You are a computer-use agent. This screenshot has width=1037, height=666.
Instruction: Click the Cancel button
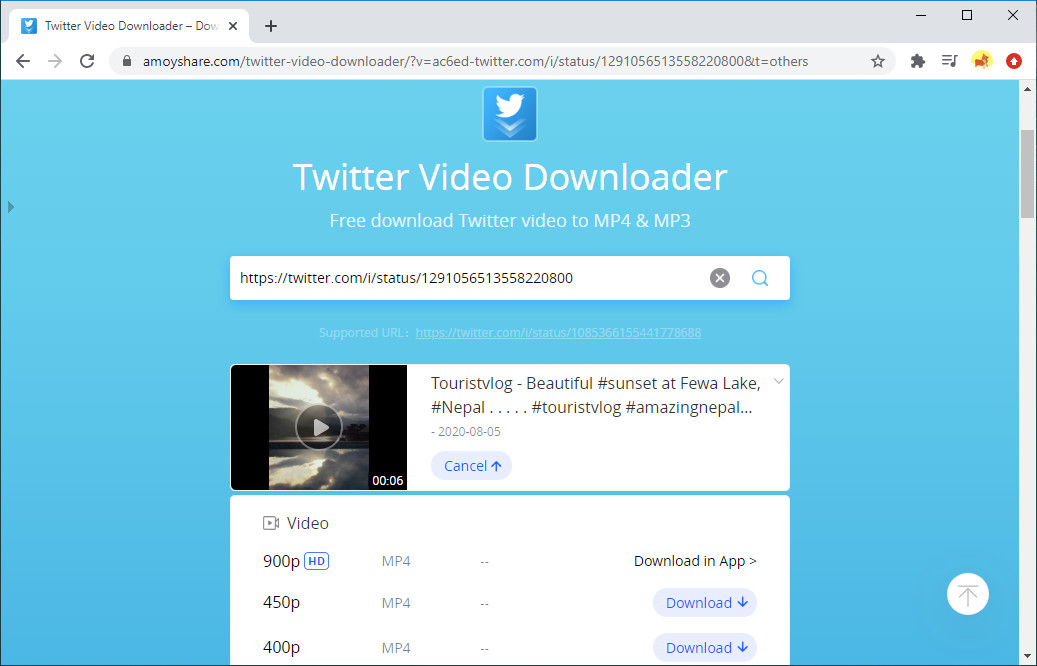[472, 466]
